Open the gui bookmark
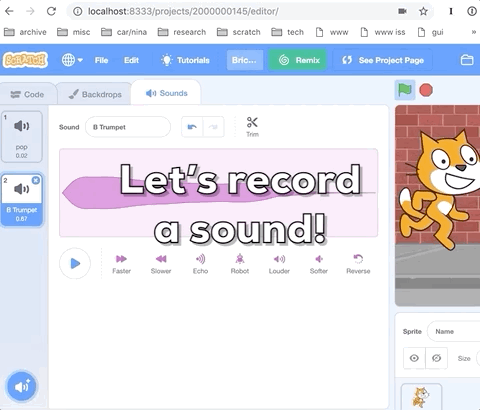Viewport: 480px width, 410px height. point(431,32)
